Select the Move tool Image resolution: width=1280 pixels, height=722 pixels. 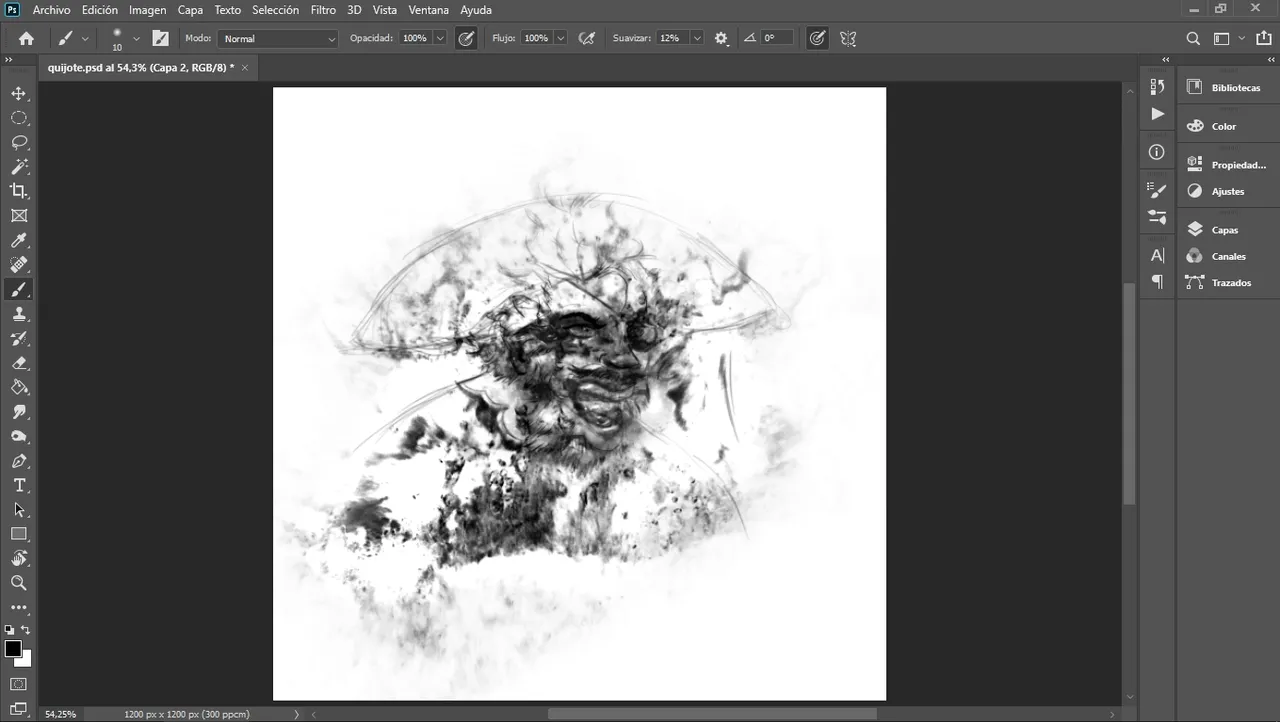[19, 93]
